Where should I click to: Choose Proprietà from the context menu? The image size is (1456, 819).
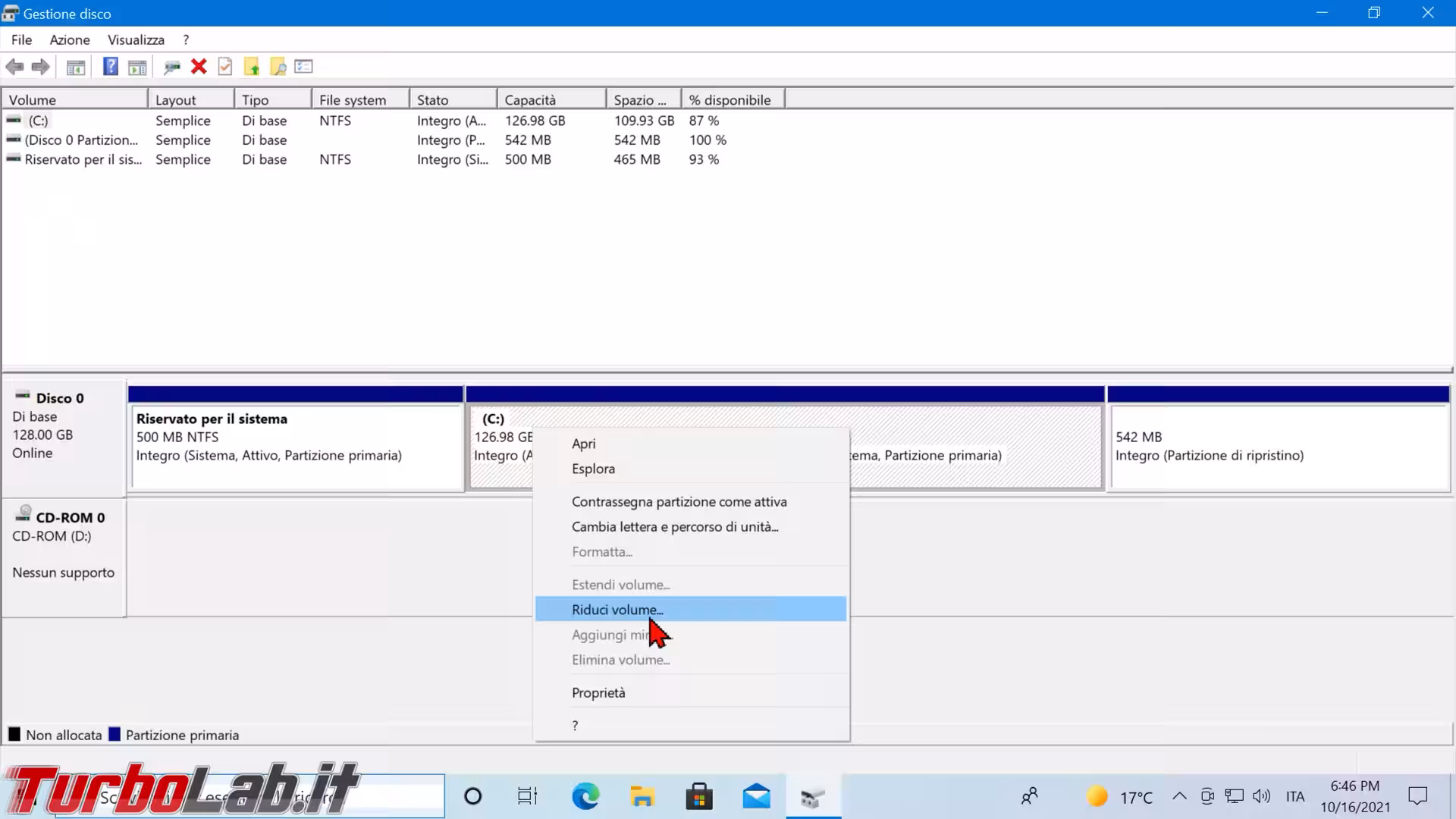point(598,692)
